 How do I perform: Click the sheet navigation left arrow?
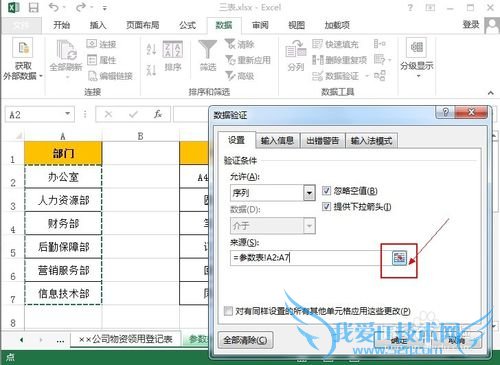[x=22, y=340]
